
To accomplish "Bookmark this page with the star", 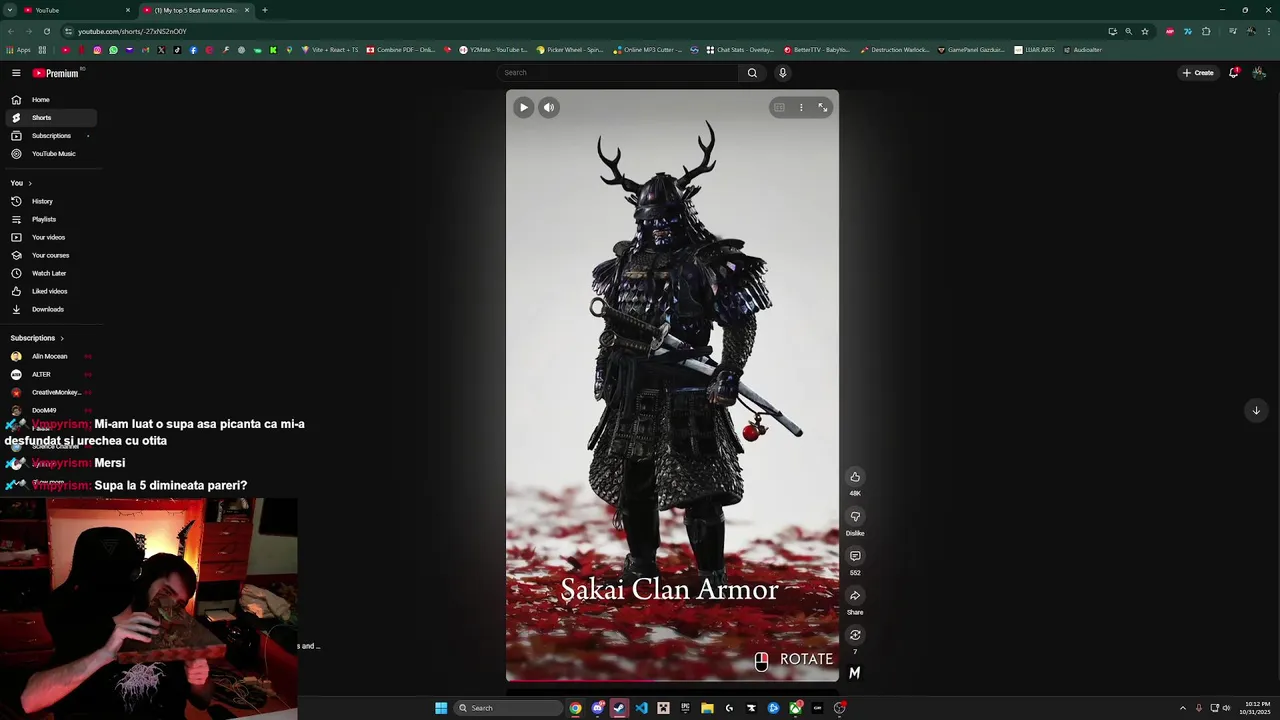I will click(1145, 31).
